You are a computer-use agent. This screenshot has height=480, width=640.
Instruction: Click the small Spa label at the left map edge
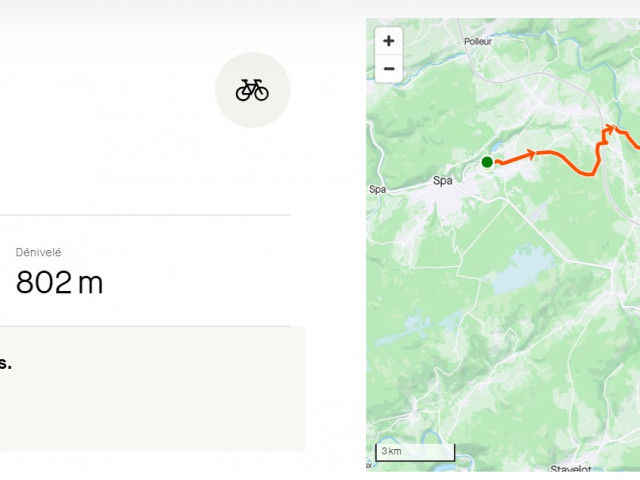[x=377, y=189]
